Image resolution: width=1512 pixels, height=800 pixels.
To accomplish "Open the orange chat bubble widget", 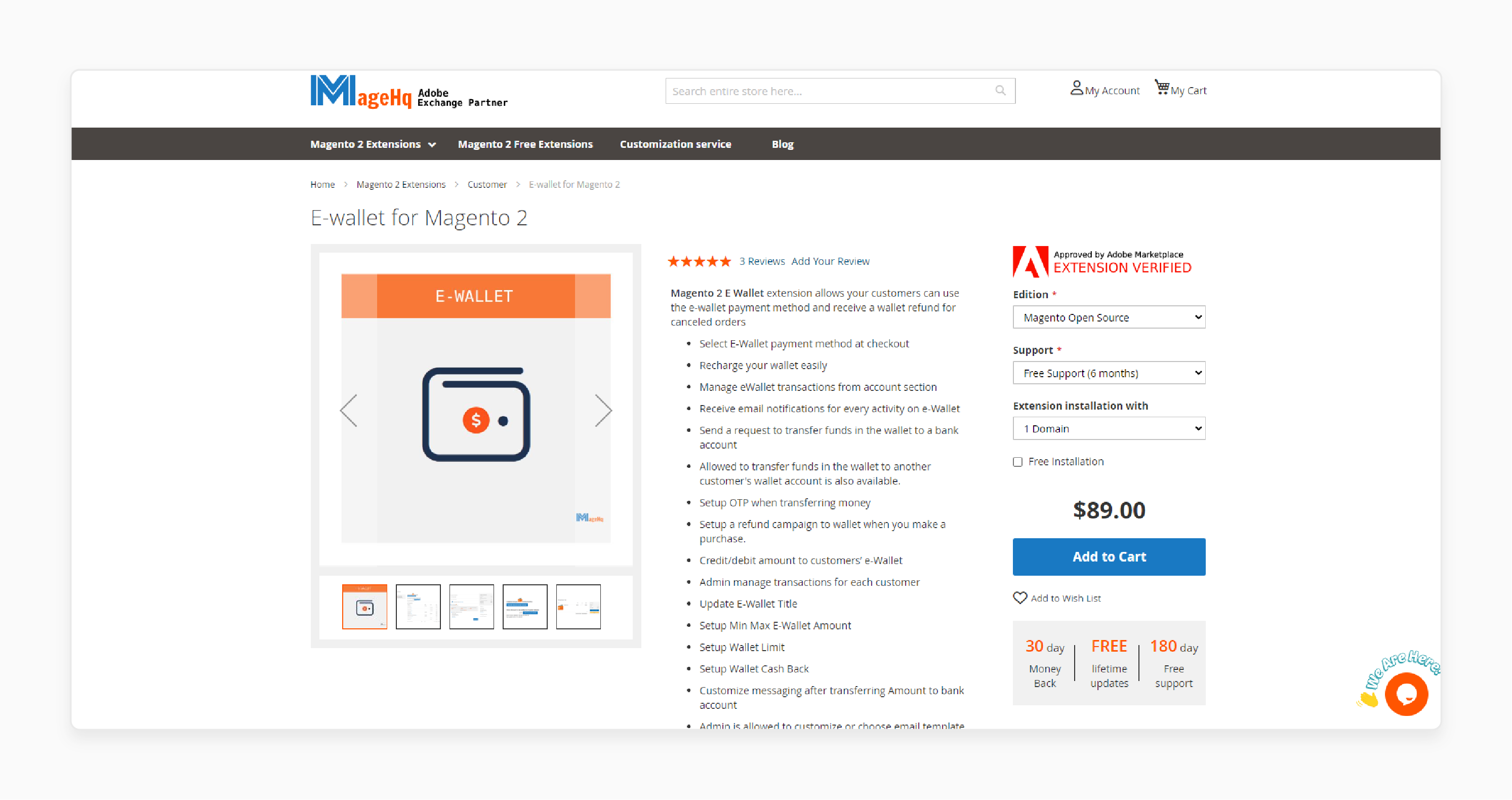I will (1406, 694).
